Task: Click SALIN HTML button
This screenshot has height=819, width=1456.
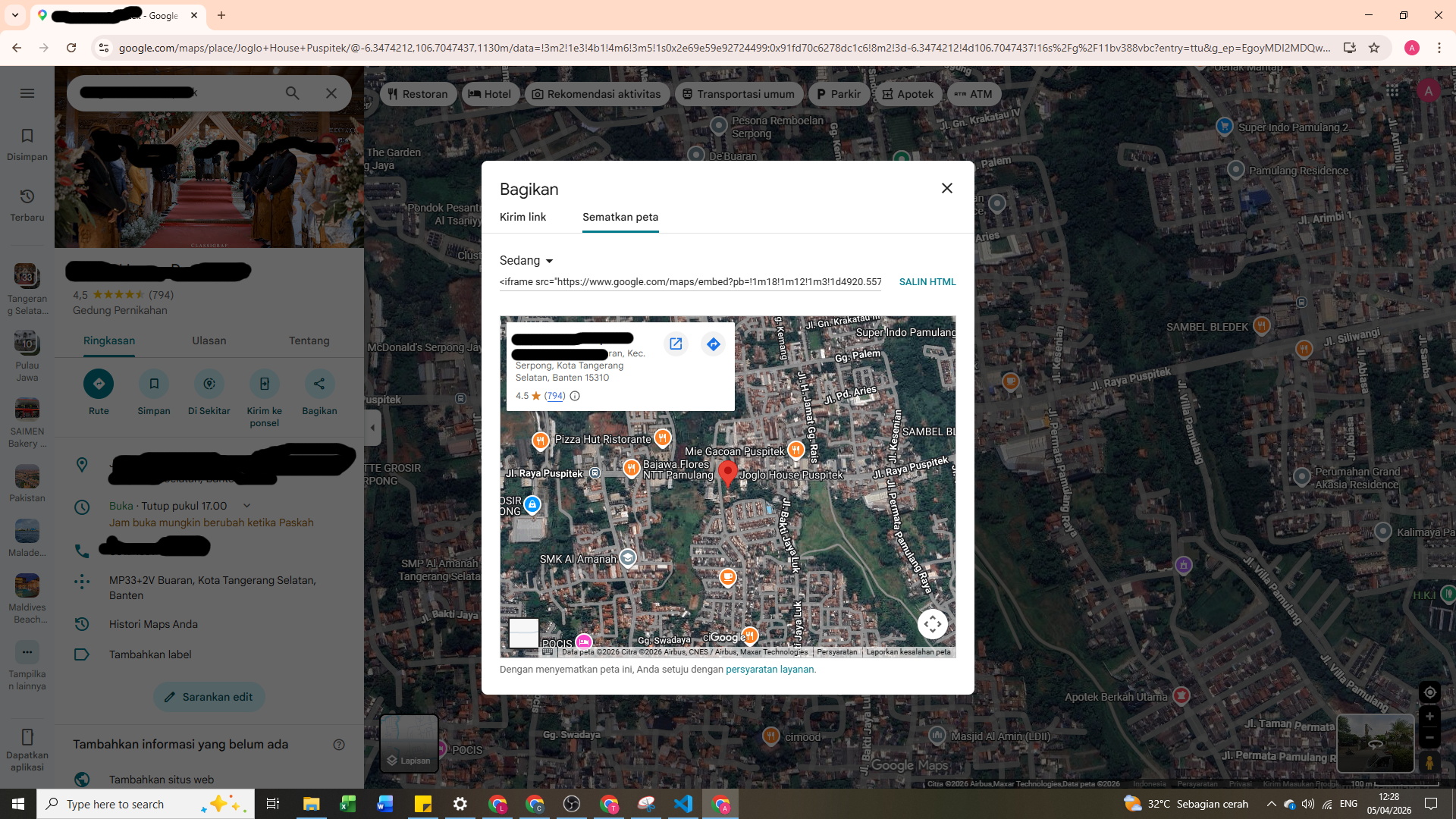Action: (927, 282)
